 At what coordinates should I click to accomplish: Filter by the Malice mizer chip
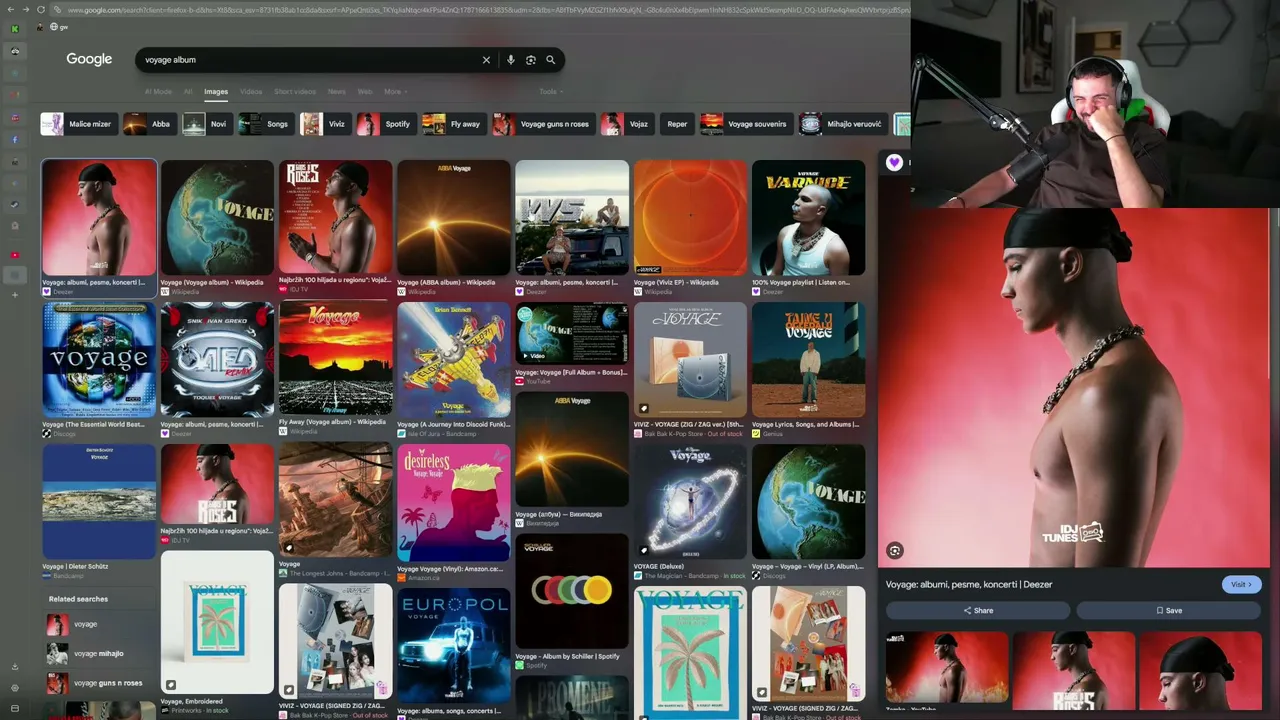[78, 124]
